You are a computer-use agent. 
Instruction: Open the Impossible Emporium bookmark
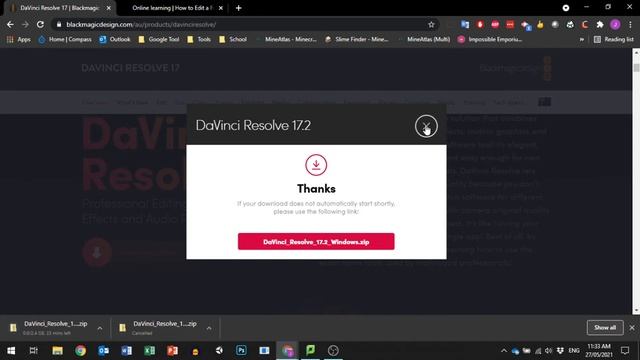(490, 39)
